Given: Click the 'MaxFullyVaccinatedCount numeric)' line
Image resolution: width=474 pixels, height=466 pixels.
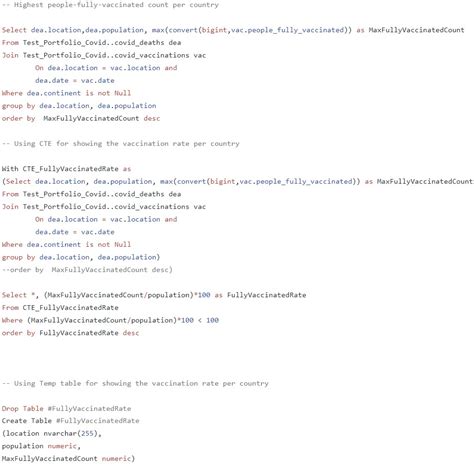Looking at the screenshot, I should pos(68,459).
